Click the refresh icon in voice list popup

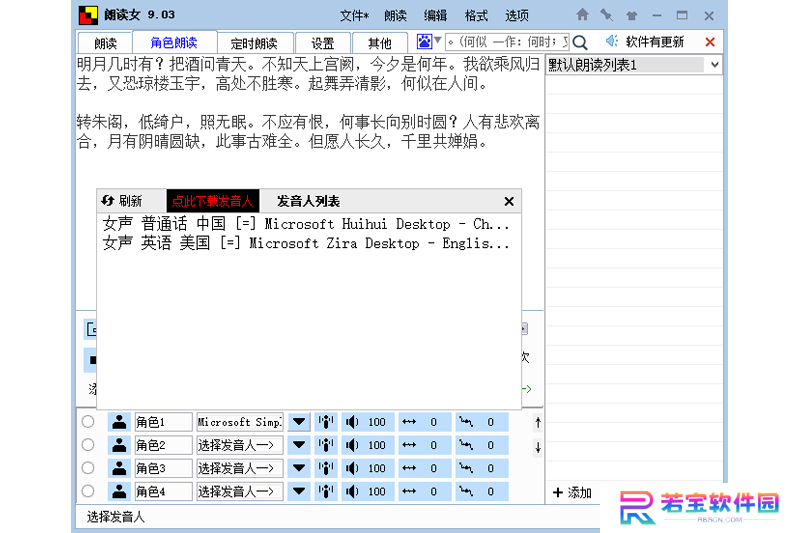coord(107,200)
